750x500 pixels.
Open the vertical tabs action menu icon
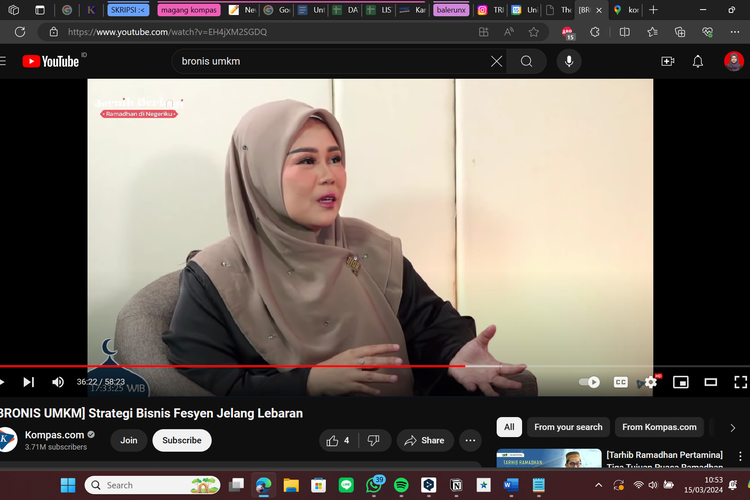point(40,10)
